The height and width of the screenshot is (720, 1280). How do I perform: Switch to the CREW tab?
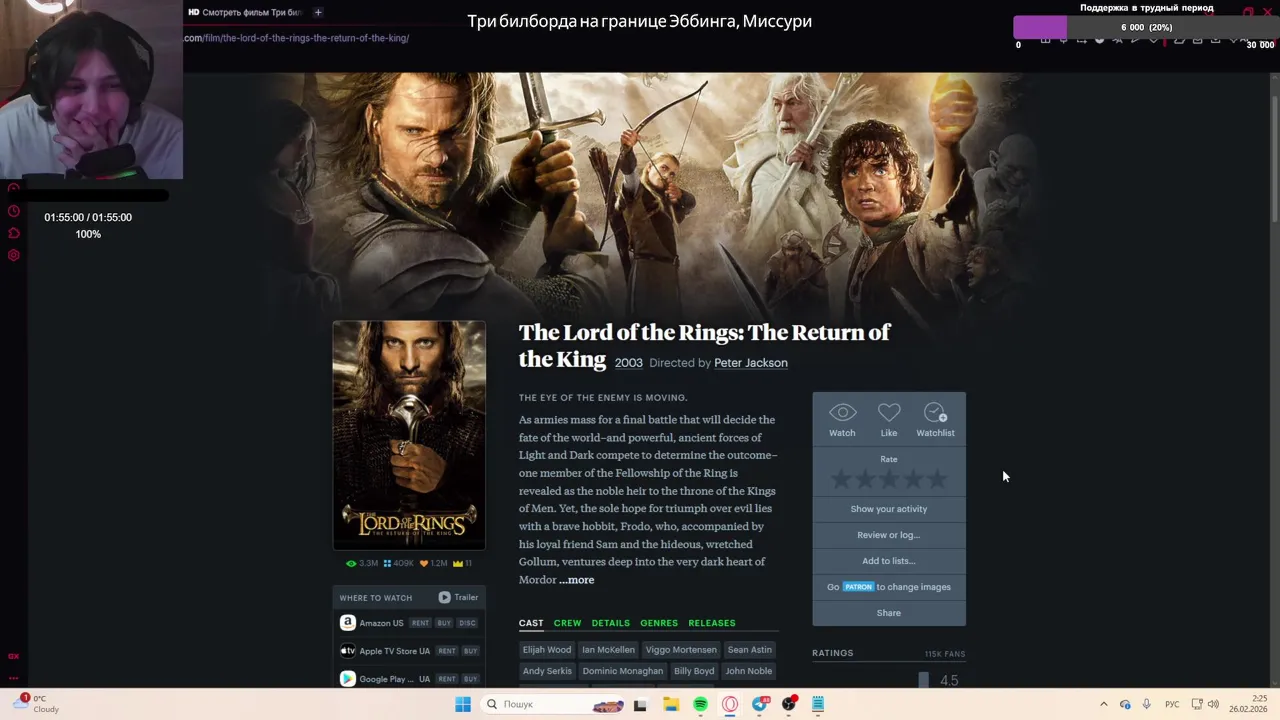(x=567, y=623)
